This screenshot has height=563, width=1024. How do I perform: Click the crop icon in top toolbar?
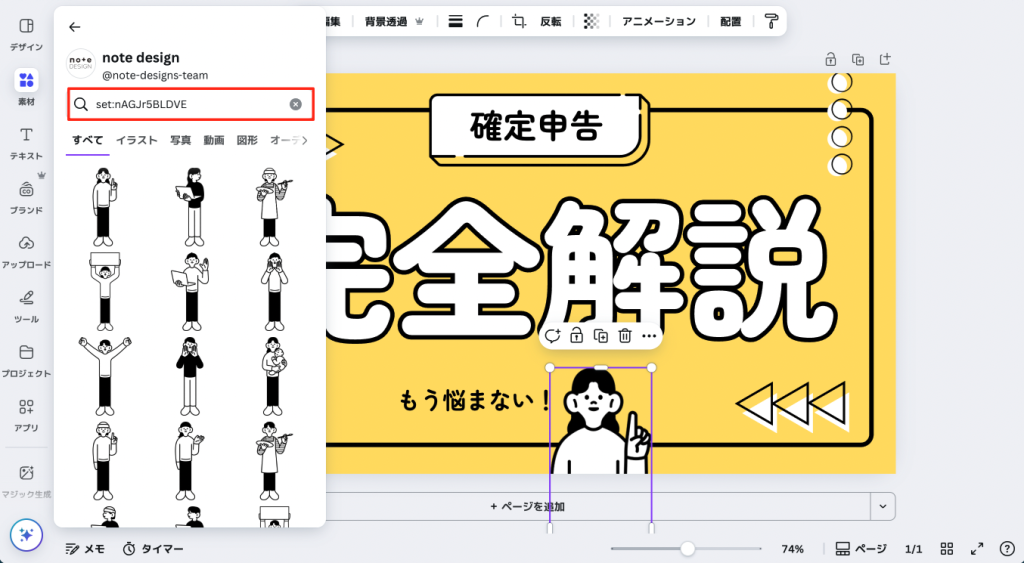518,21
